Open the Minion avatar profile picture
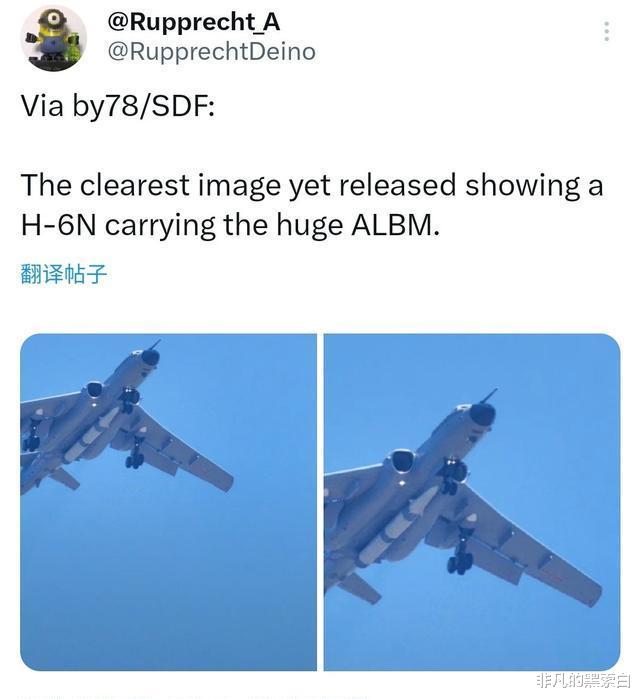The image size is (640, 699). point(53,38)
